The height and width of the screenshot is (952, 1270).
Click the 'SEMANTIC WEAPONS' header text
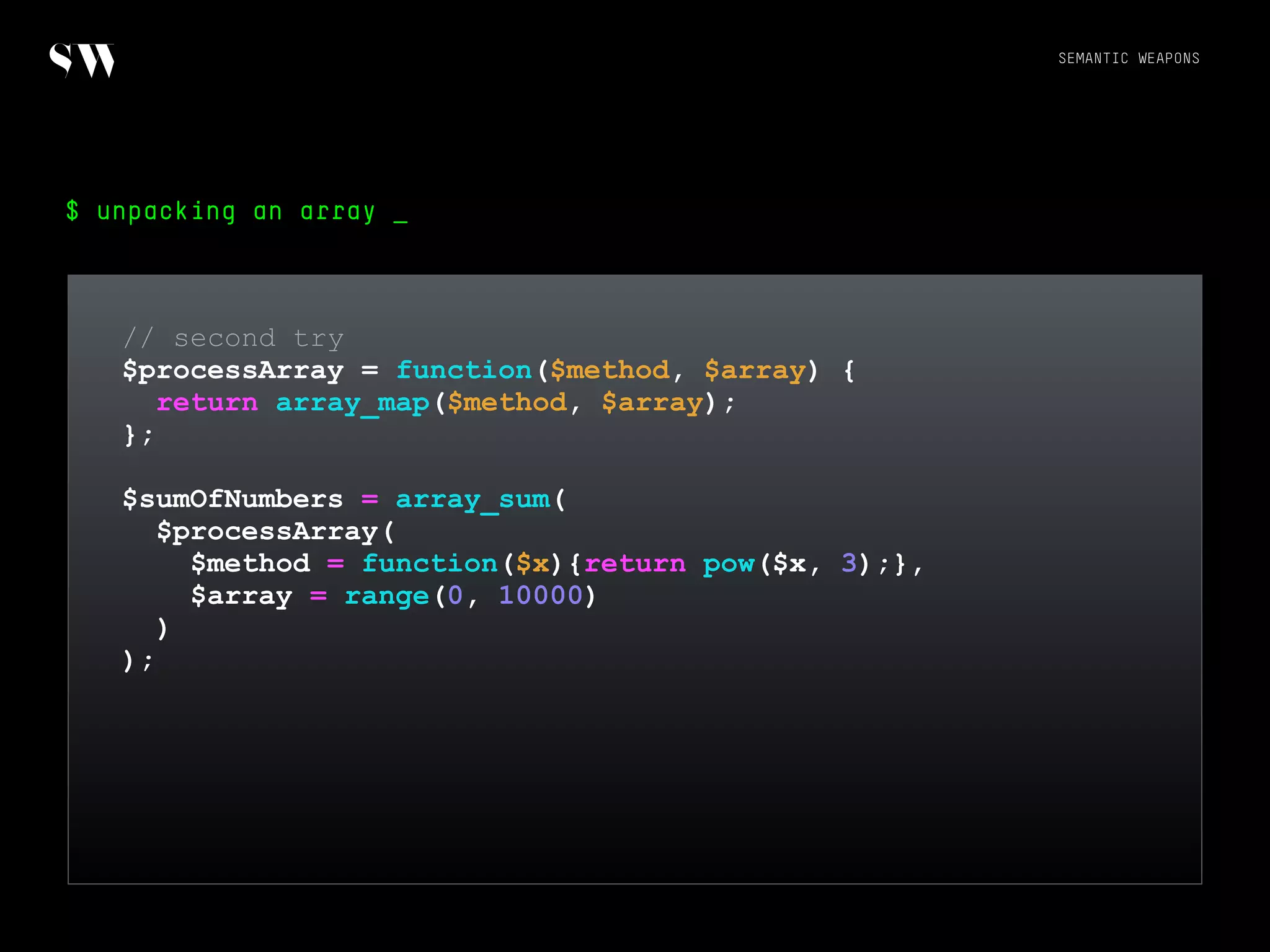point(1129,58)
